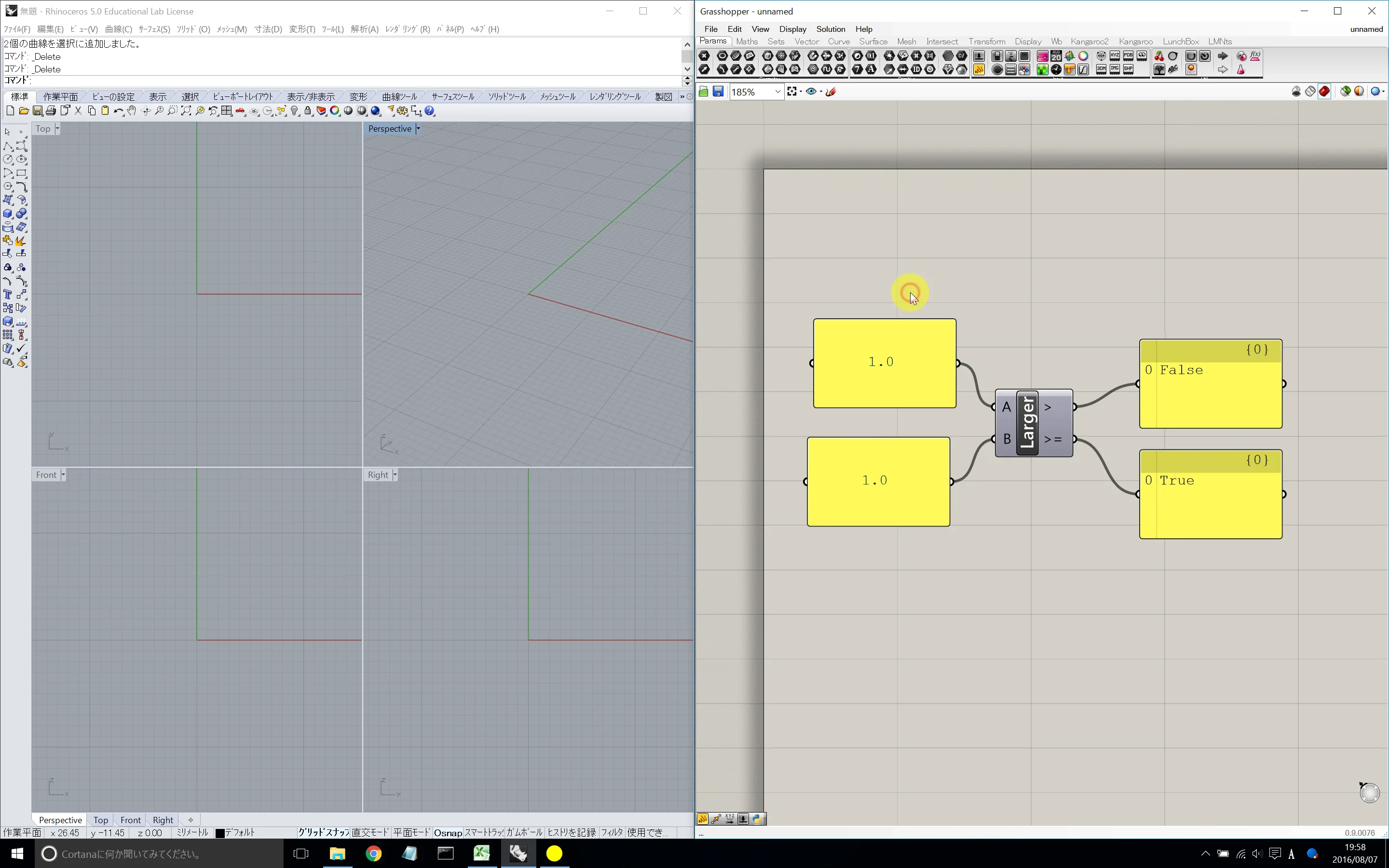Expand the blue sphere preview settings dropdown
The width and height of the screenshot is (1389, 868).
(1383, 92)
